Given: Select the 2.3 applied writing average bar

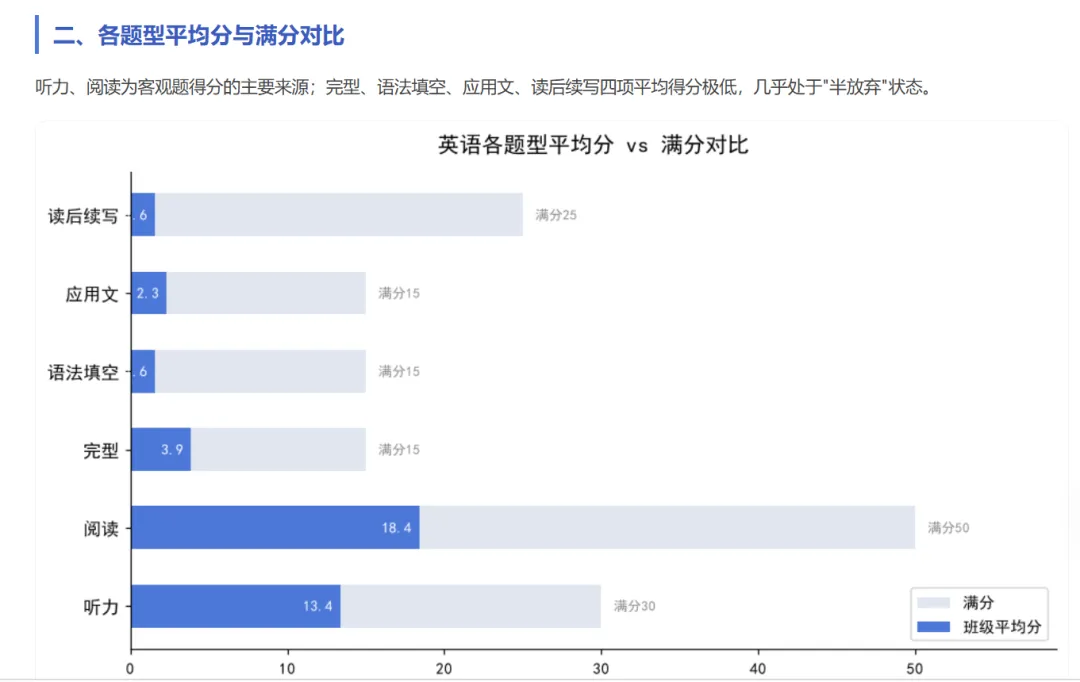Looking at the screenshot, I should coord(149,293).
